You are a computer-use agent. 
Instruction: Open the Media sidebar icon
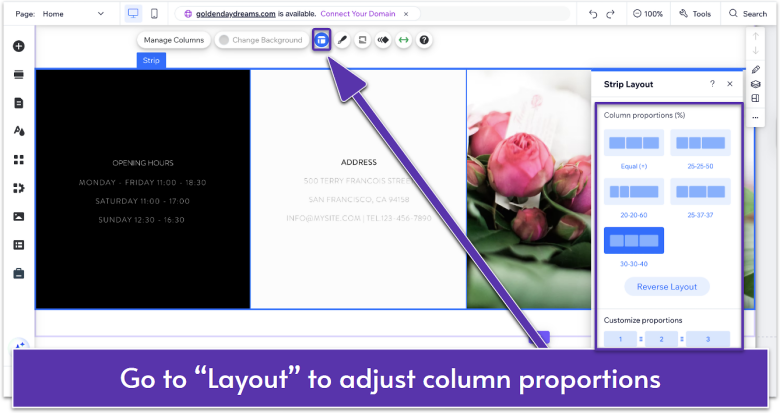point(18,216)
